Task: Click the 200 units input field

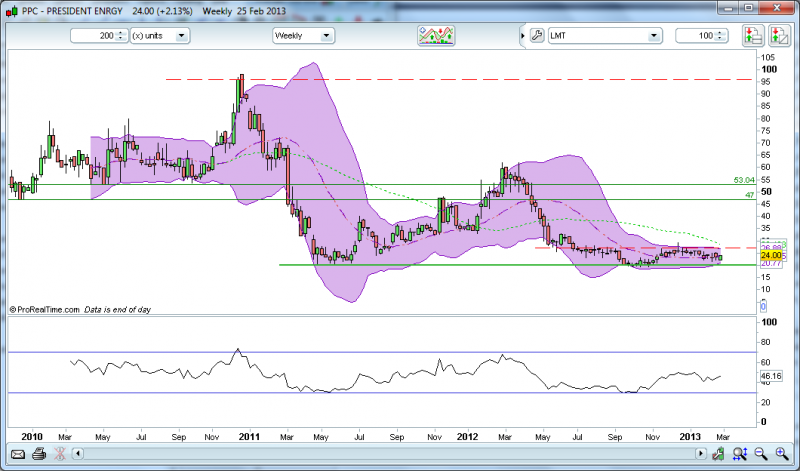Action: click(x=93, y=36)
